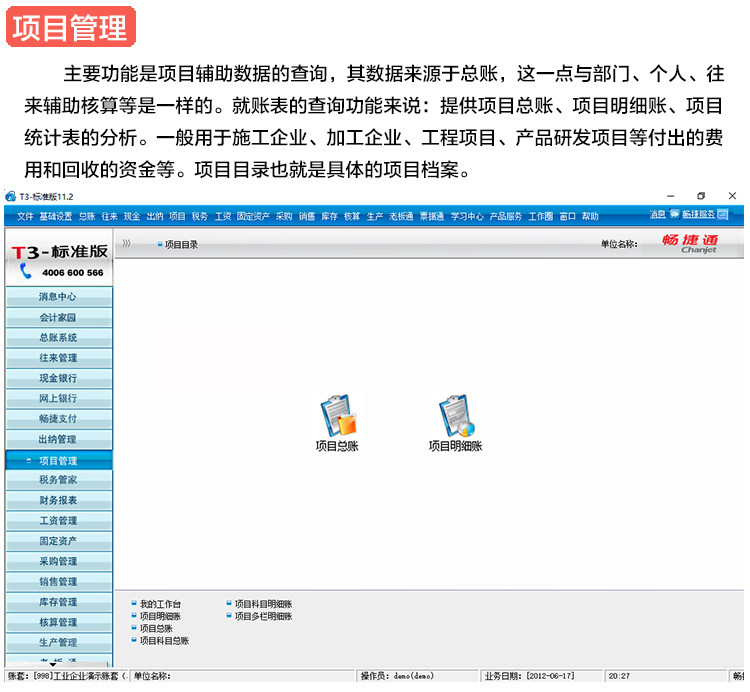Viewport: 750px width, 692px height.
Task: Open the 基础设置 menu
Action: 55,216
